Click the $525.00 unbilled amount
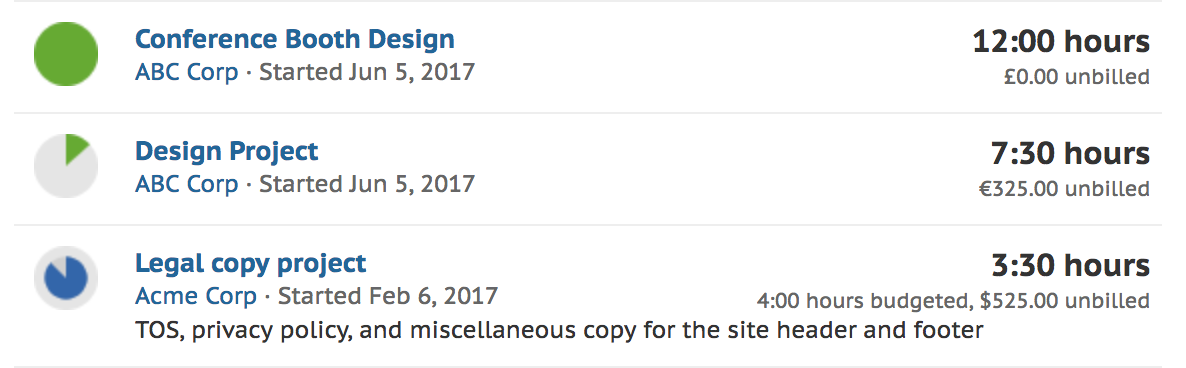The width and height of the screenshot is (1186, 368). pyautogui.click(x=1065, y=302)
